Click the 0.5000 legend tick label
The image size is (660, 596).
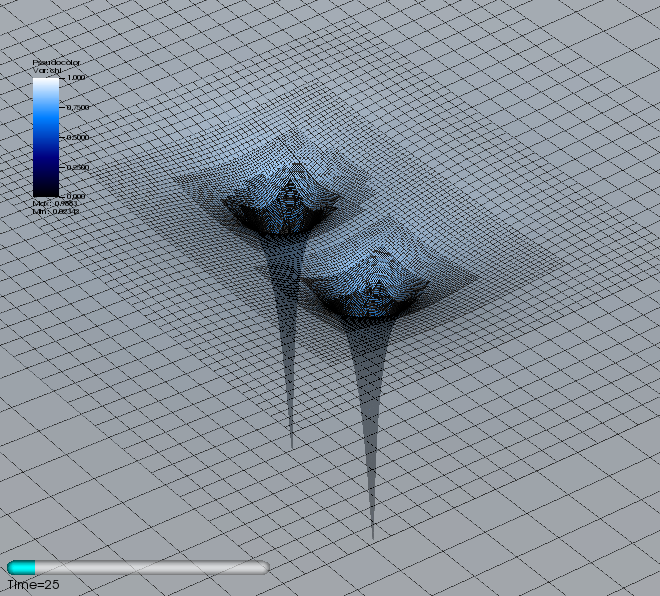[x=76, y=137]
